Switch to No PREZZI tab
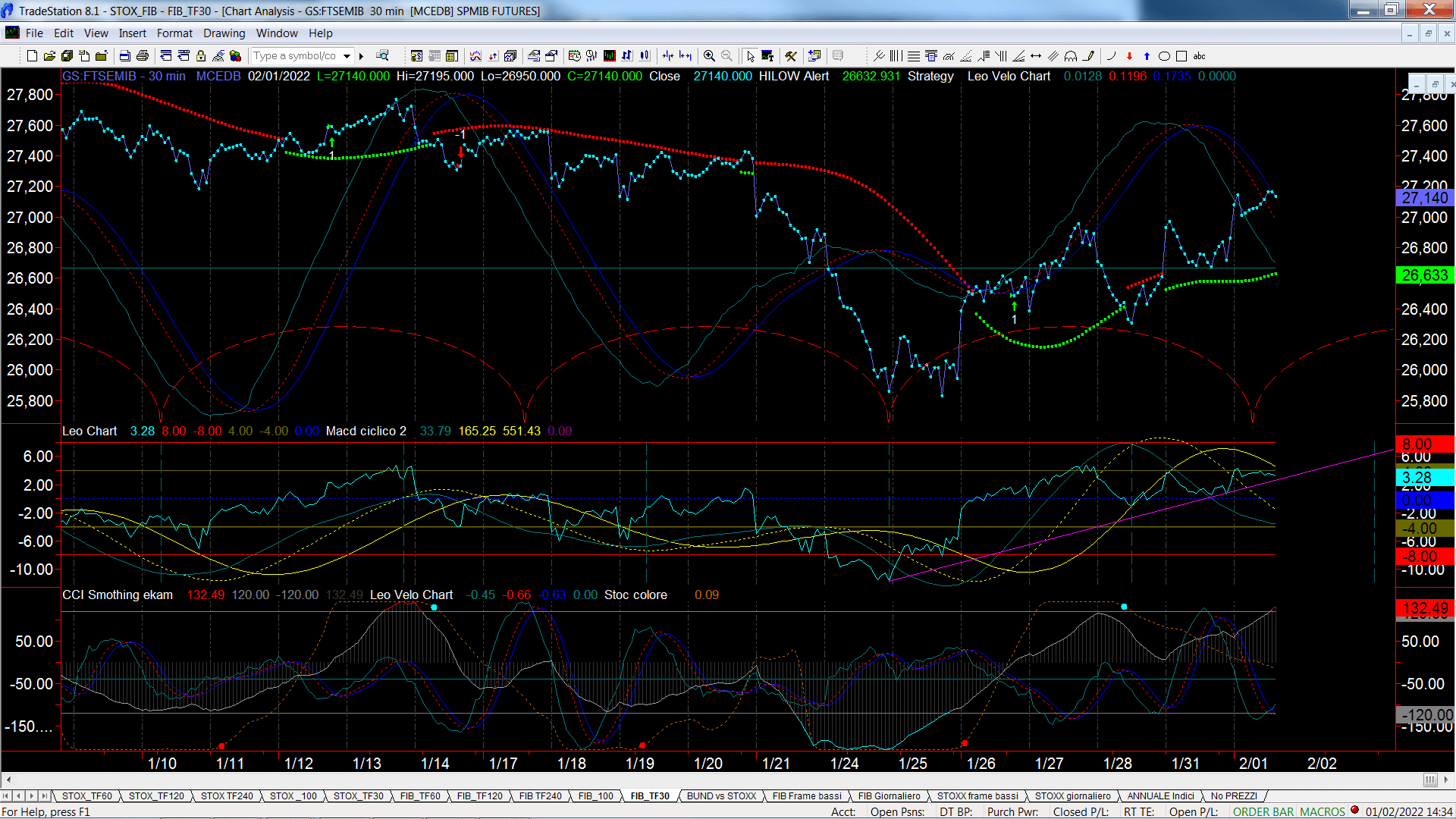 1234,796
